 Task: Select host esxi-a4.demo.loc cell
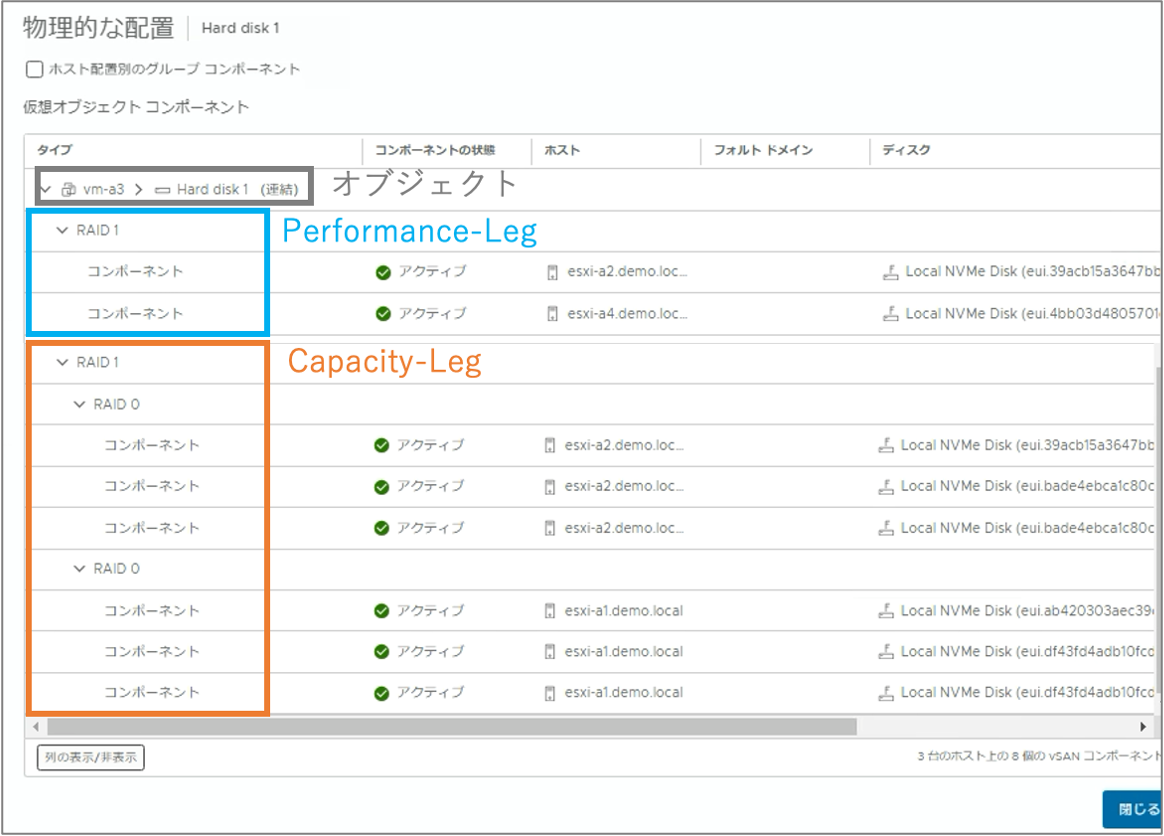[x=627, y=314]
